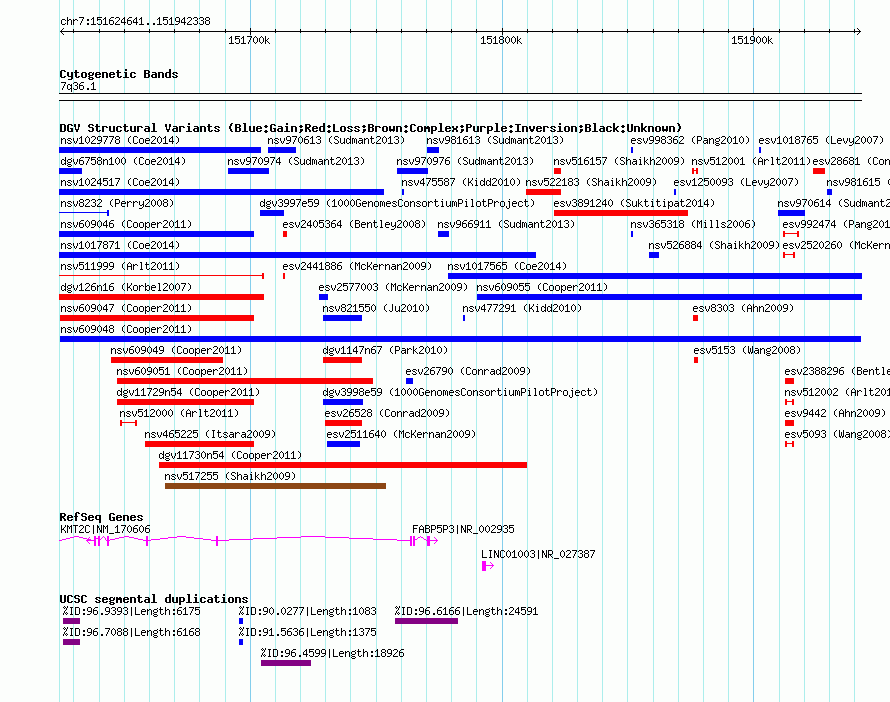The width and height of the screenshot is (890, 702).
Task: Click the FABP5P3|NR_002935 gene label
Action: tap(463, 529)
